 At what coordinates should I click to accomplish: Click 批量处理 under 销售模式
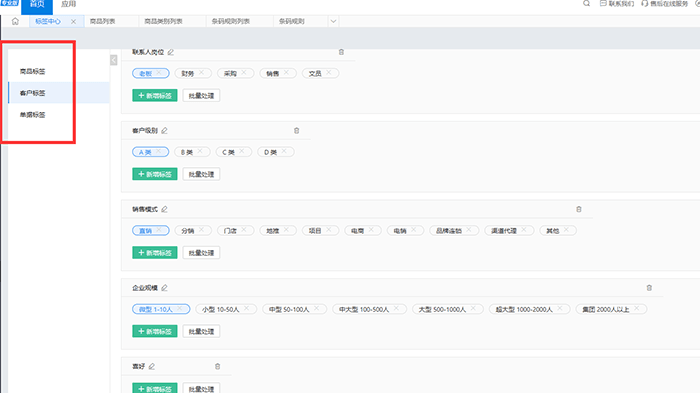[x=201, y=253]
